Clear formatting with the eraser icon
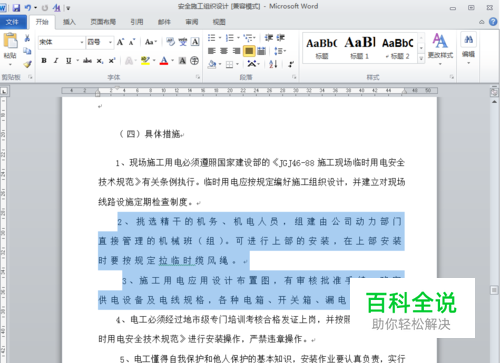500x363 pixels. (170, 42)
